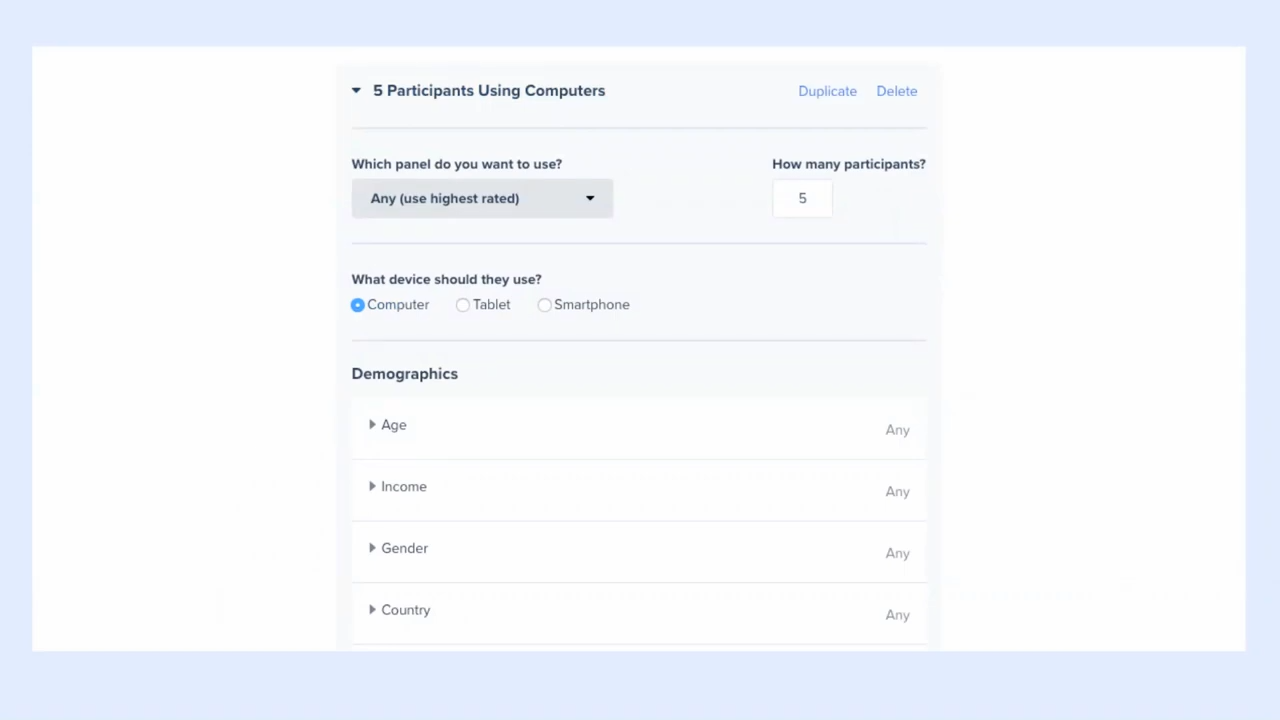Click the participants count input field
The image size is (1280, 720).
pos(802,198)
